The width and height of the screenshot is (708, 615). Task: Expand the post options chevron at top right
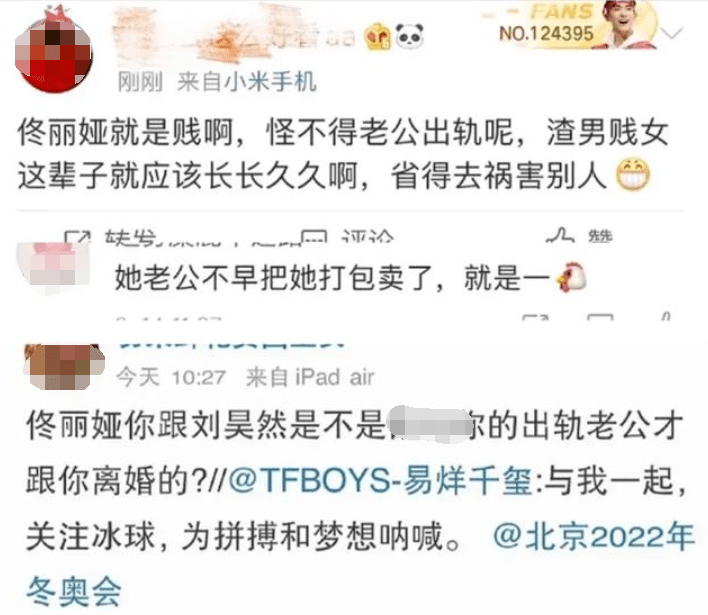(x=672, y=33)
